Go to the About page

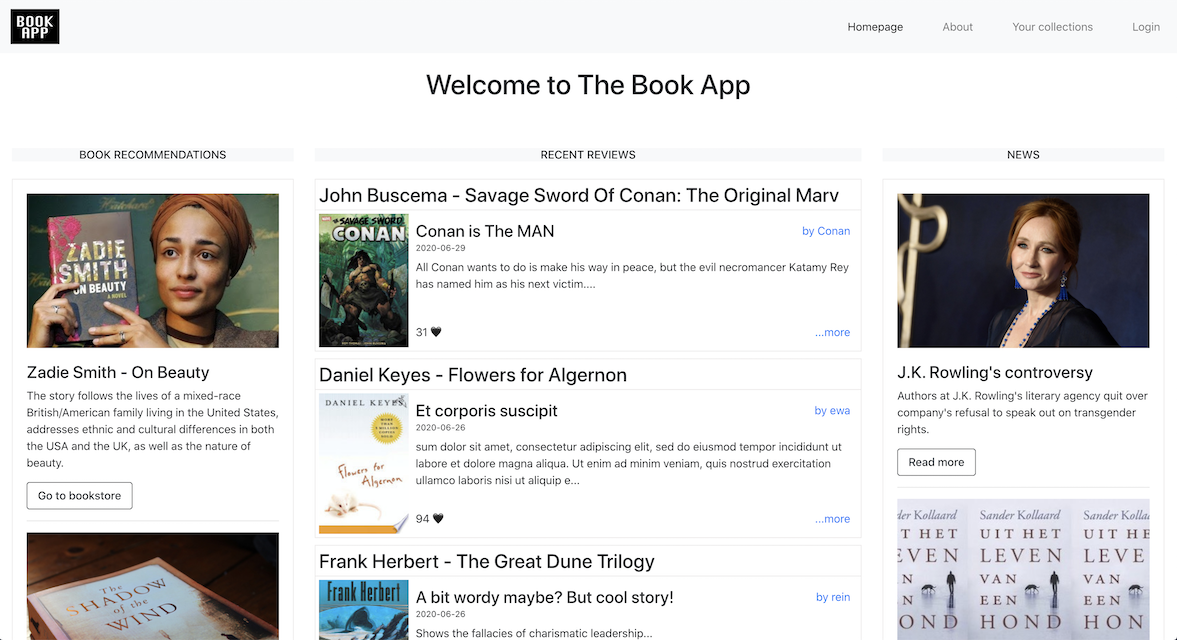point(957,27)
